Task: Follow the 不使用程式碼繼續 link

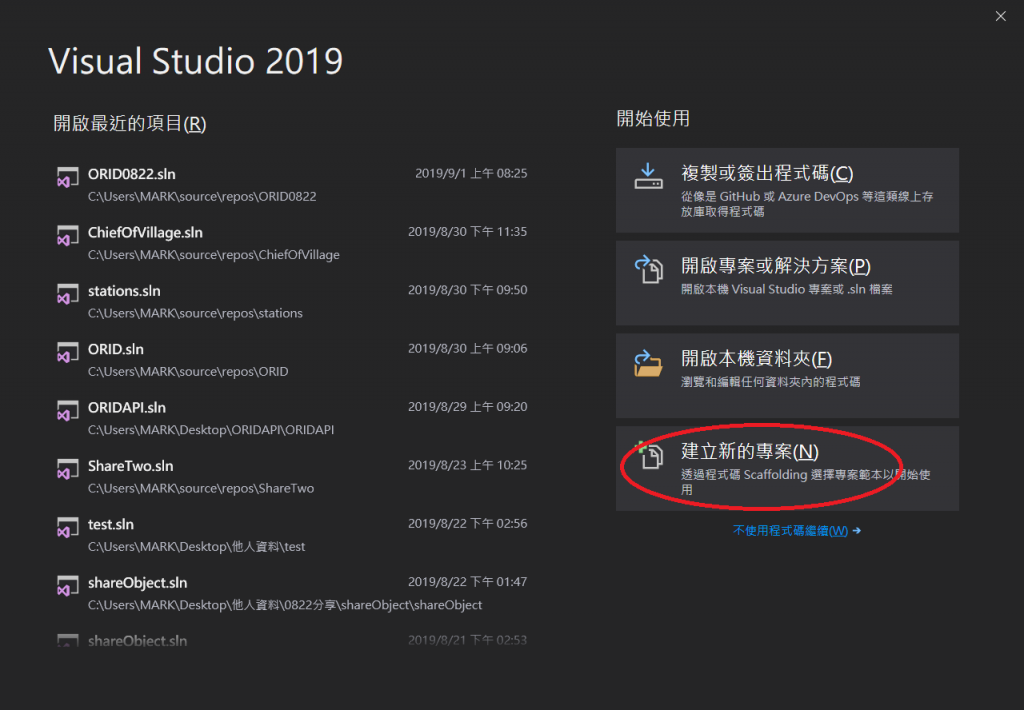Action: [796, 530]
